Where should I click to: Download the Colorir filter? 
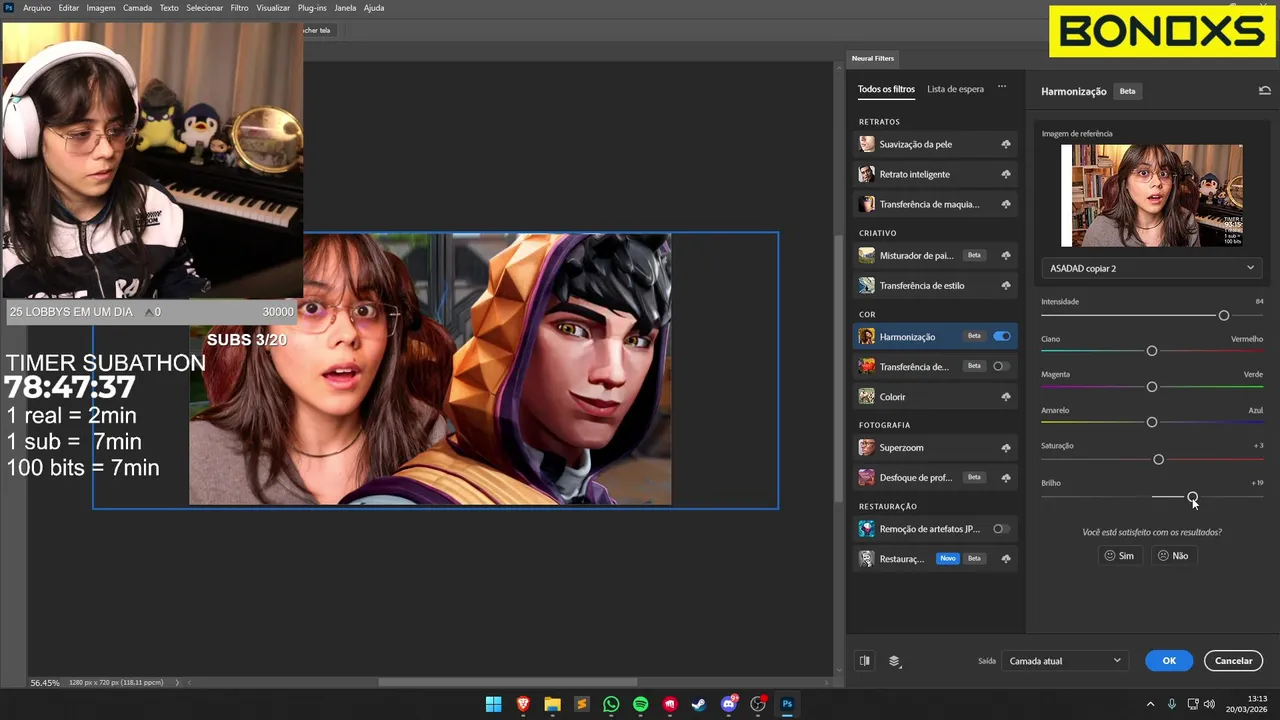tap(1005, 397)
